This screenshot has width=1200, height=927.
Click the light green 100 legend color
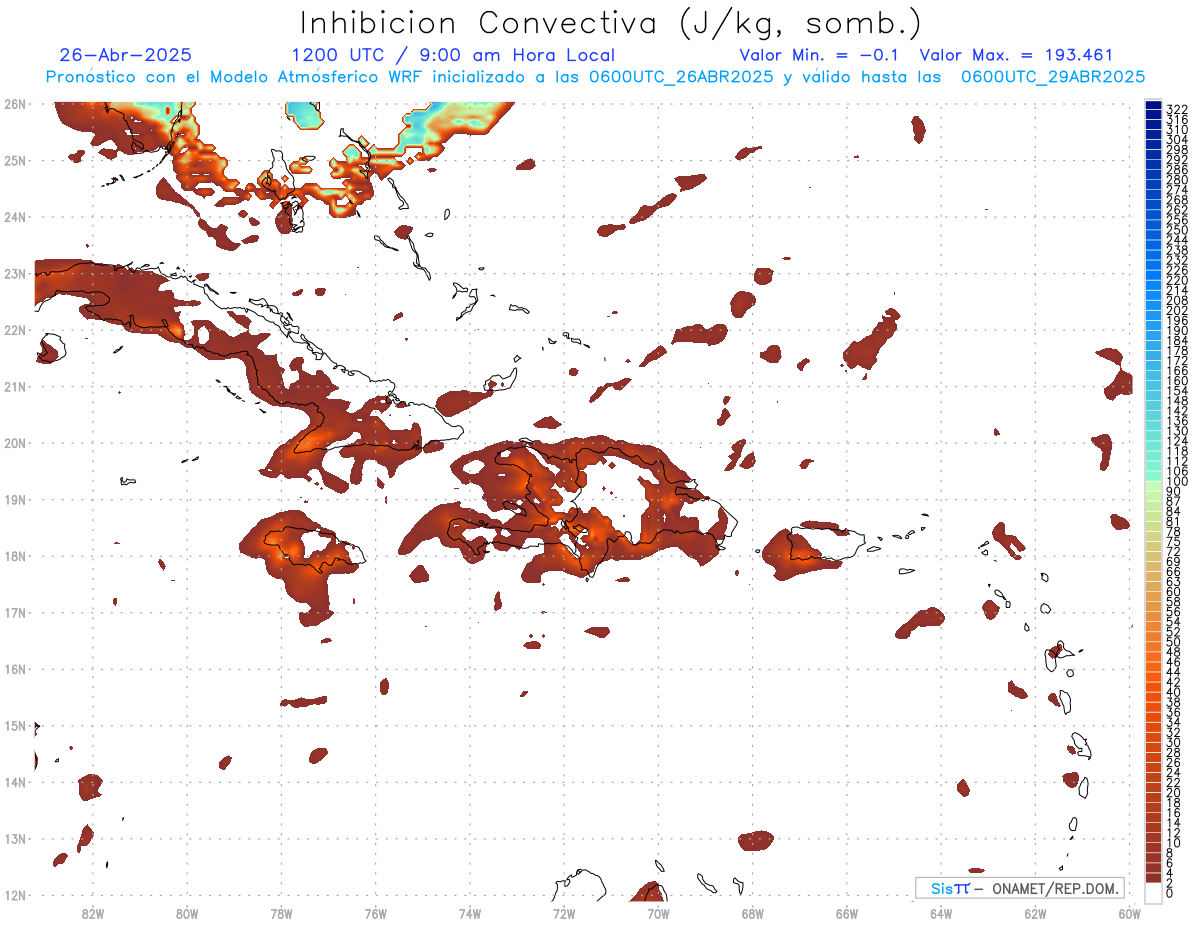(x=1153, y=484)
